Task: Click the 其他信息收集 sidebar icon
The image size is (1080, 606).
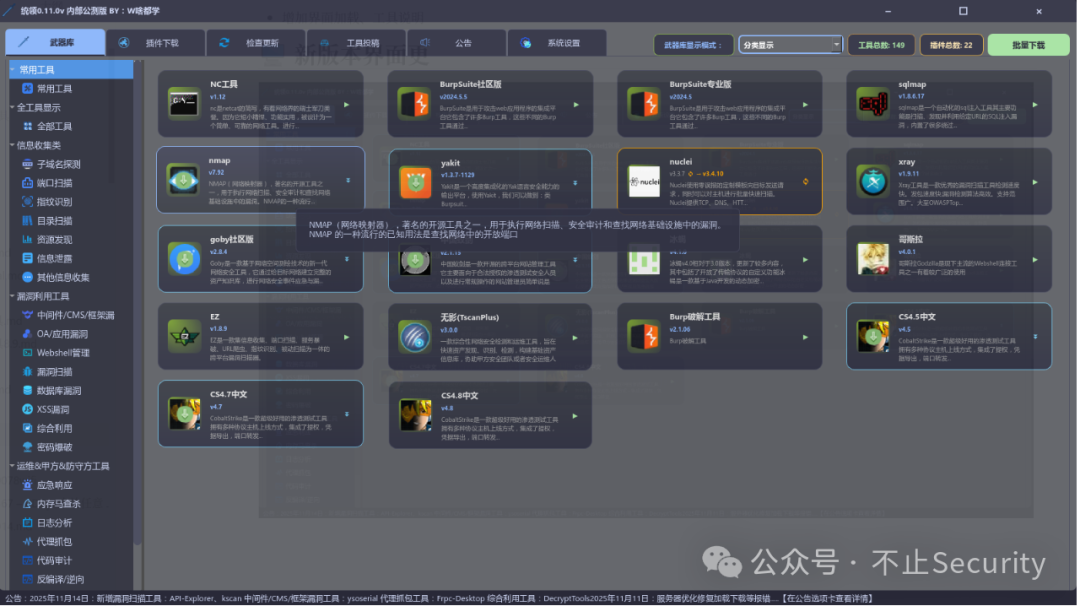Action: [x=28, y=277]
